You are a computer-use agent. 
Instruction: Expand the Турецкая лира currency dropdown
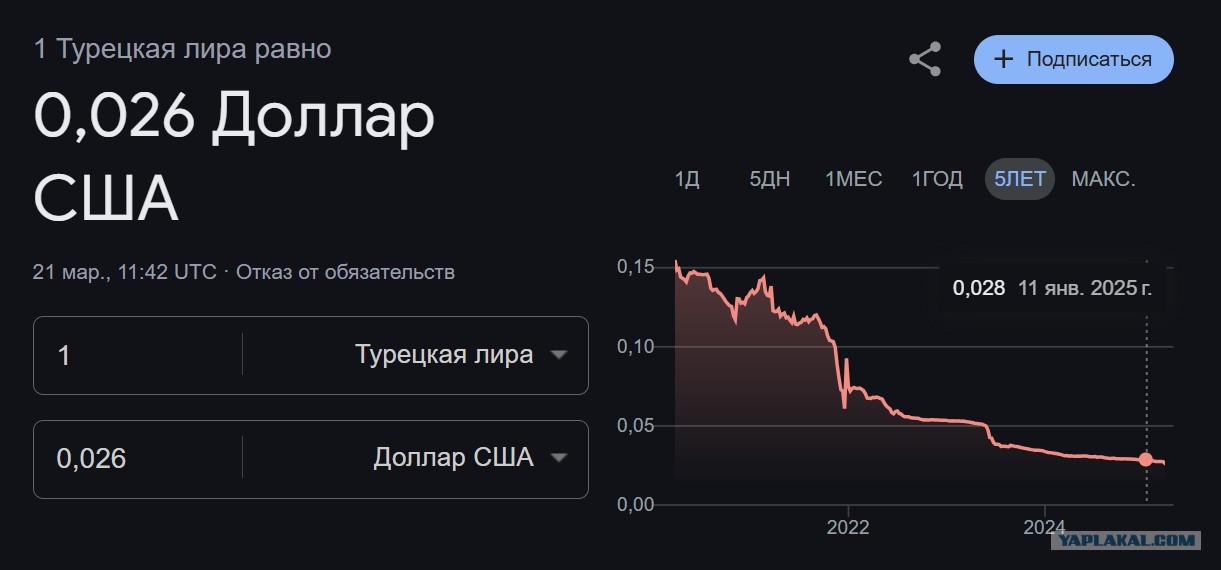(x=415, y=355)
